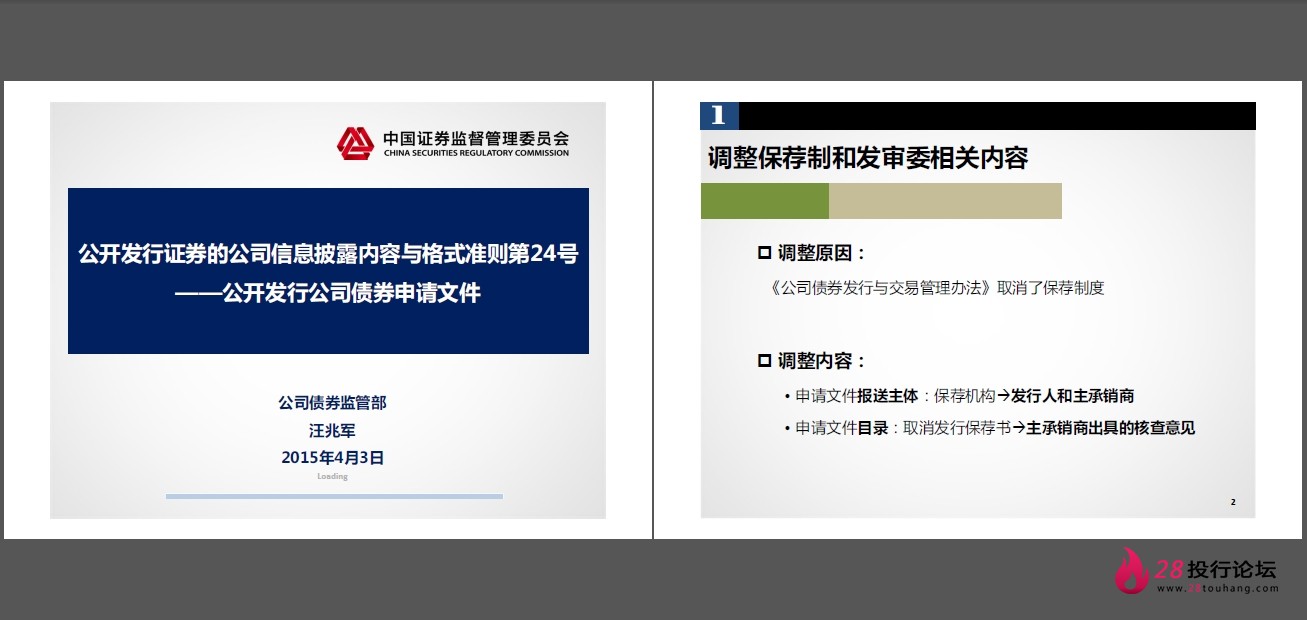Click the title line ending in "格式准则第24号"
Screen dimensions: 1307x620
click(x=328, y=254)
